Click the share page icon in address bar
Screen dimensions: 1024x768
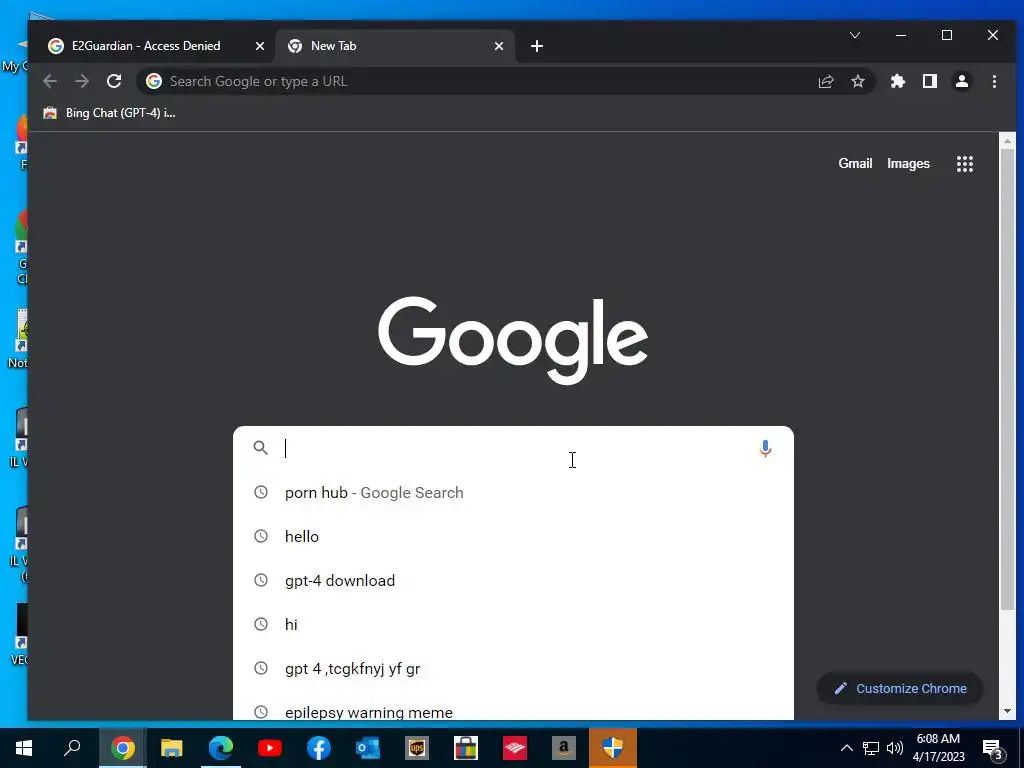coord(825,81)
